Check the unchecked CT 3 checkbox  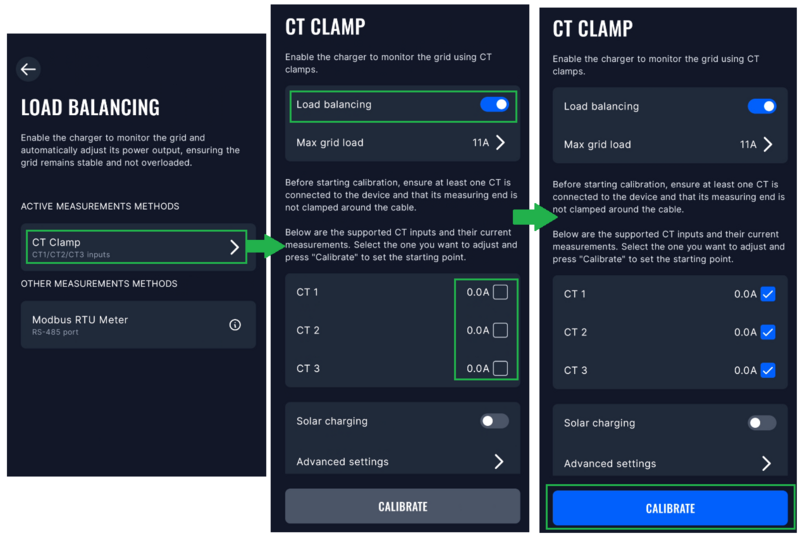(500, 368)
